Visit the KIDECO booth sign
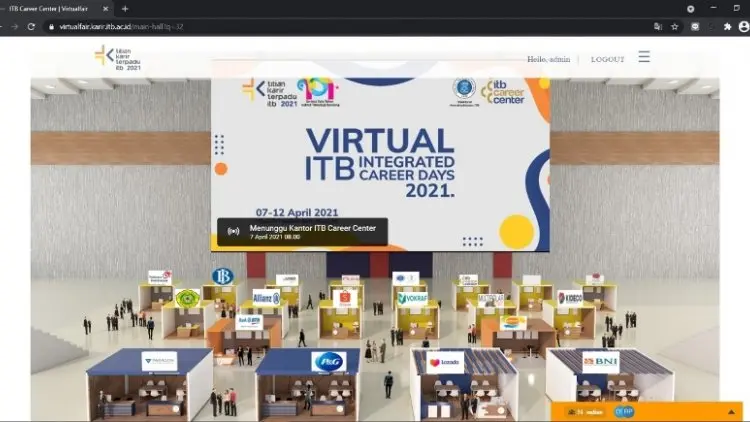Screen dimensions: 750x422 [x=570, y=298]
